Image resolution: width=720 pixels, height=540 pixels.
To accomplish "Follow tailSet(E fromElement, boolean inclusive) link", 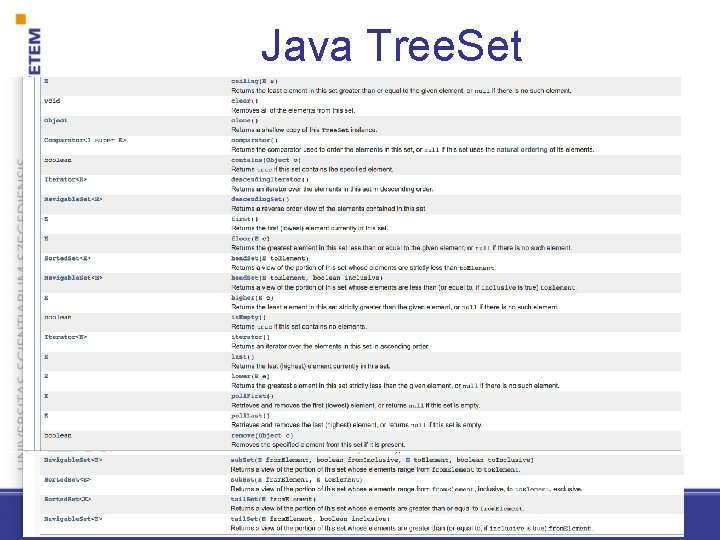I will [310, 519].
